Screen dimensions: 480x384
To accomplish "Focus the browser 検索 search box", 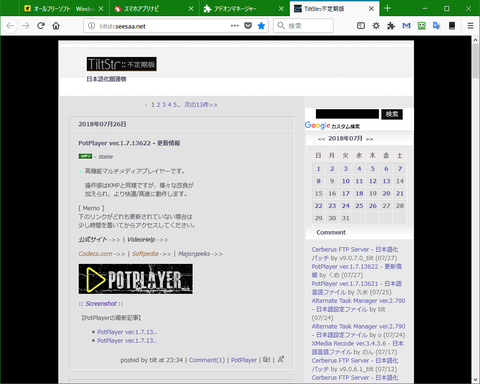I will 303,26.
